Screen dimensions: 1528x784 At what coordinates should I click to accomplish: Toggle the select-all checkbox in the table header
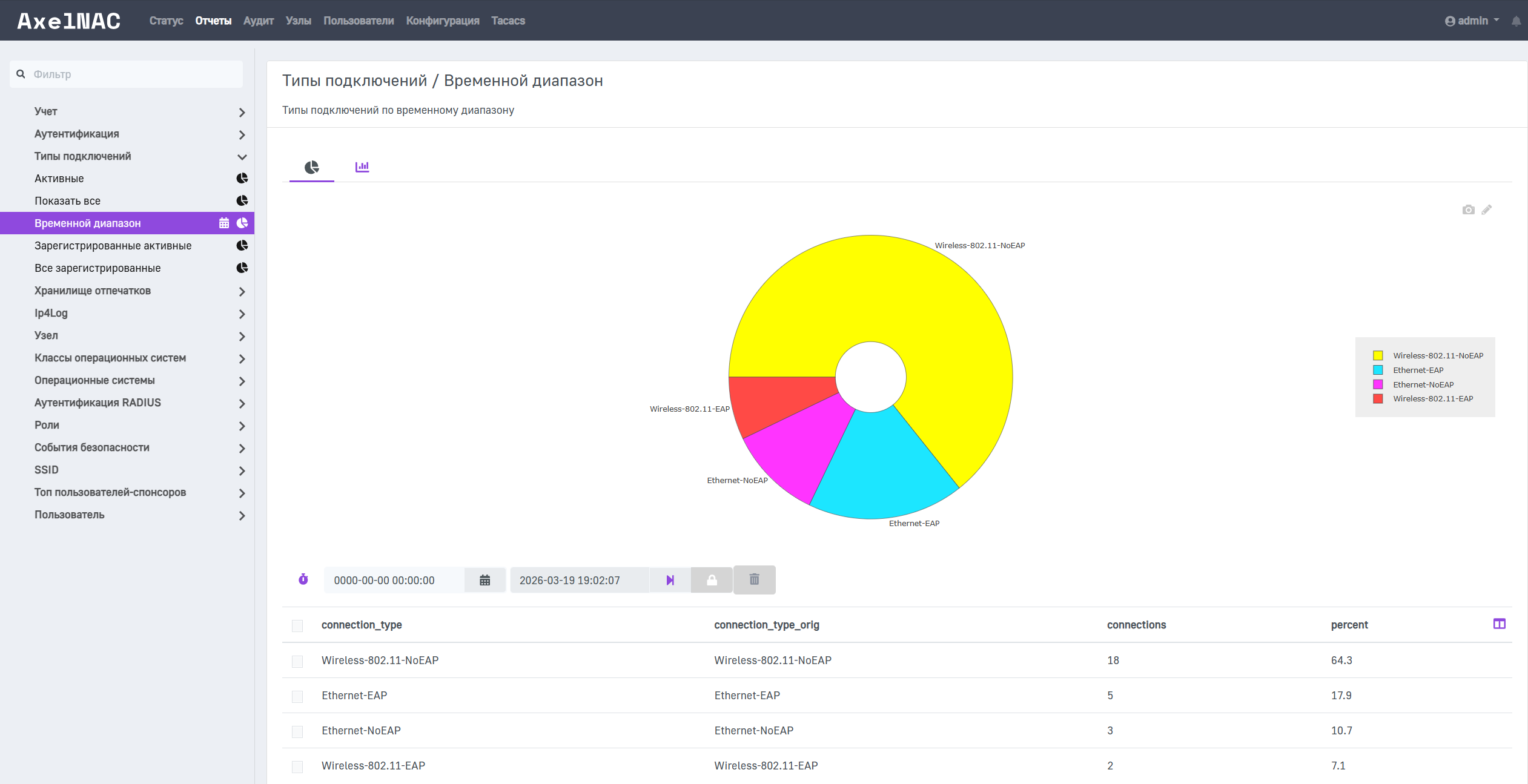click(x=297, y=625)
